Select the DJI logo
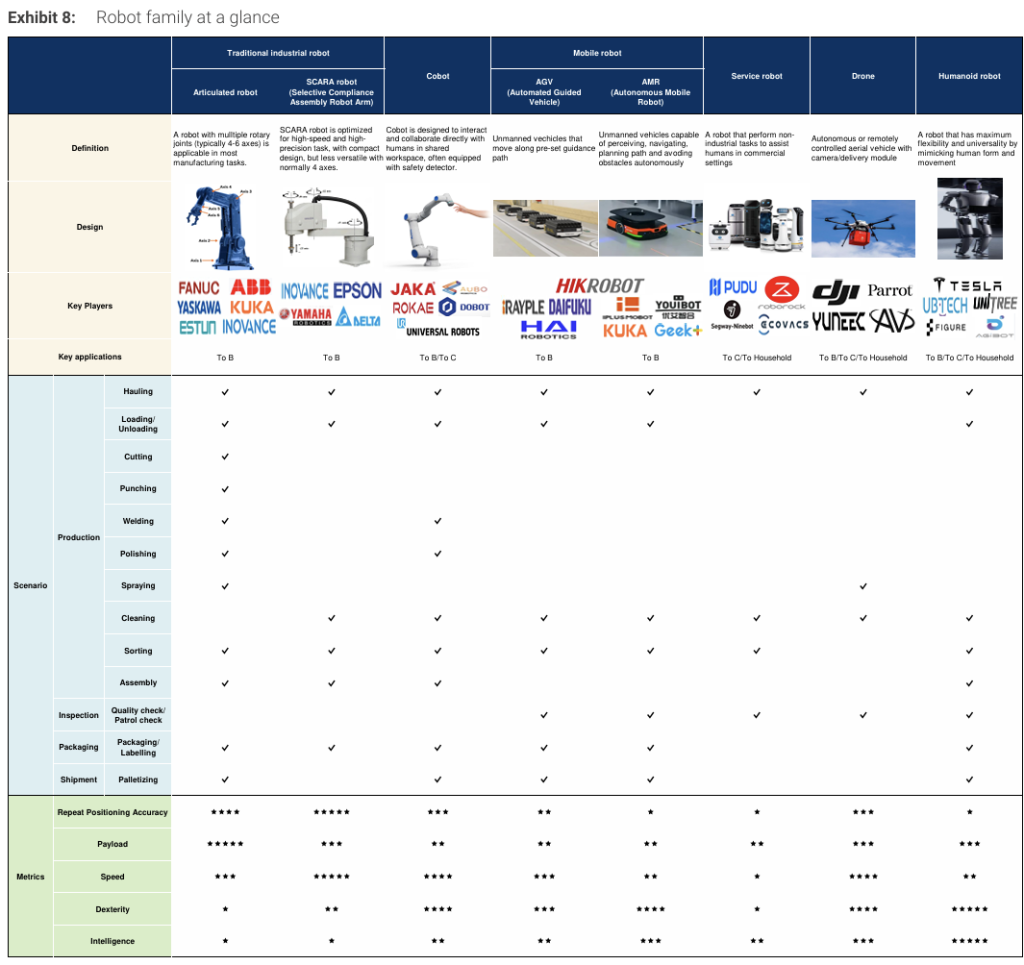Screen dimensions: 1024x965 pos(835,291)
